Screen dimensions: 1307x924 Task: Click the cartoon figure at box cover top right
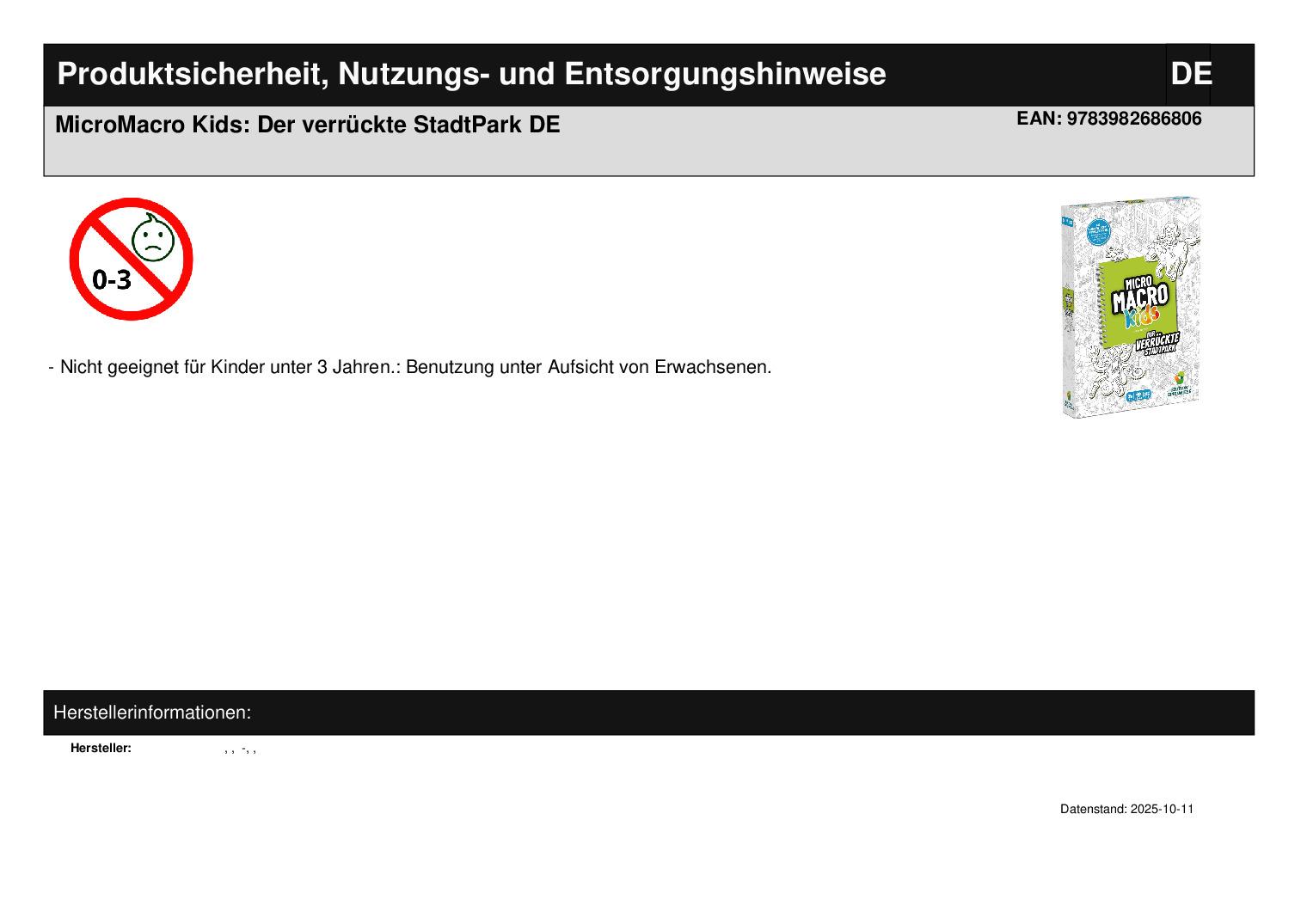point(1173,248)
